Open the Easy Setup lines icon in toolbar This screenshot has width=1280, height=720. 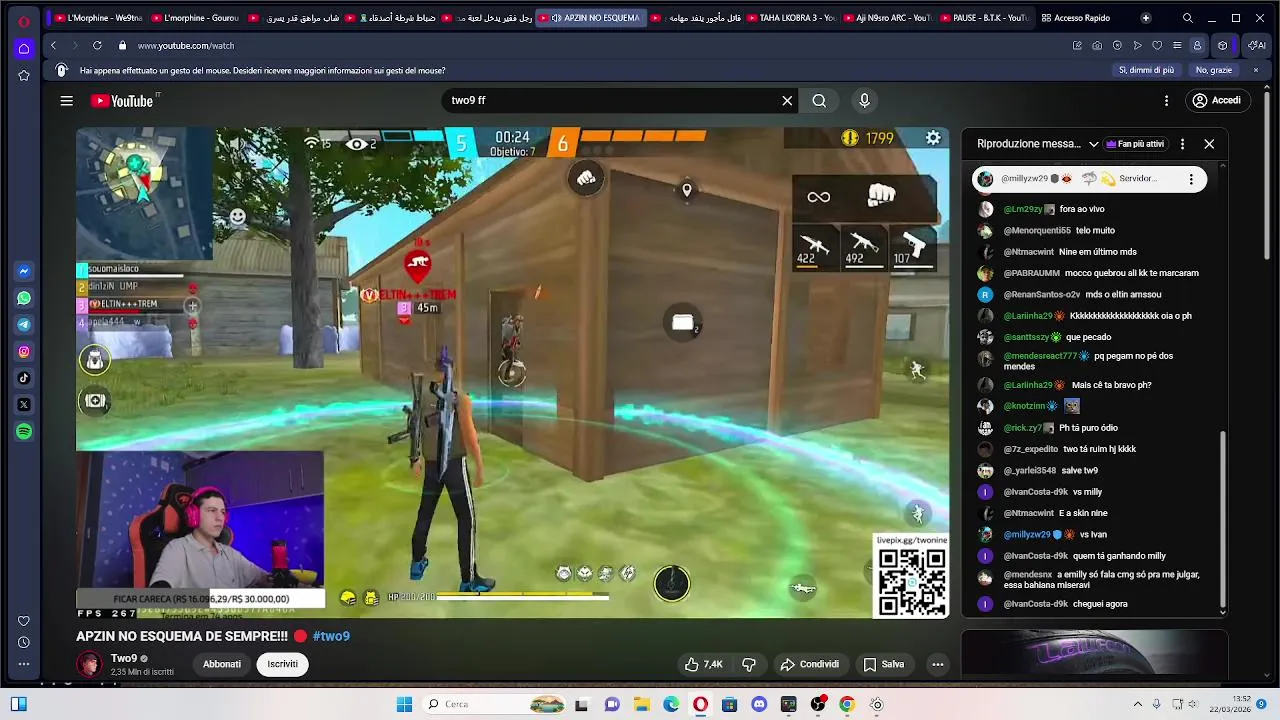(1177, 45)
